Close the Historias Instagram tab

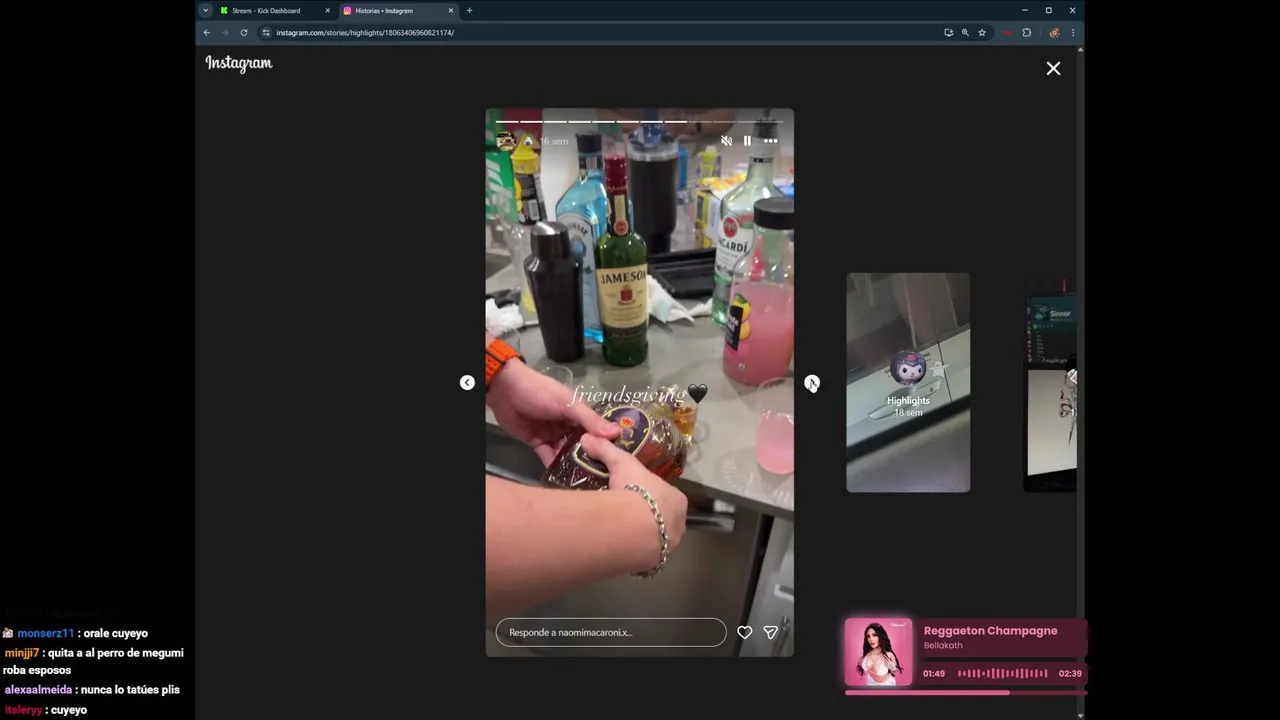click(450, 11)
